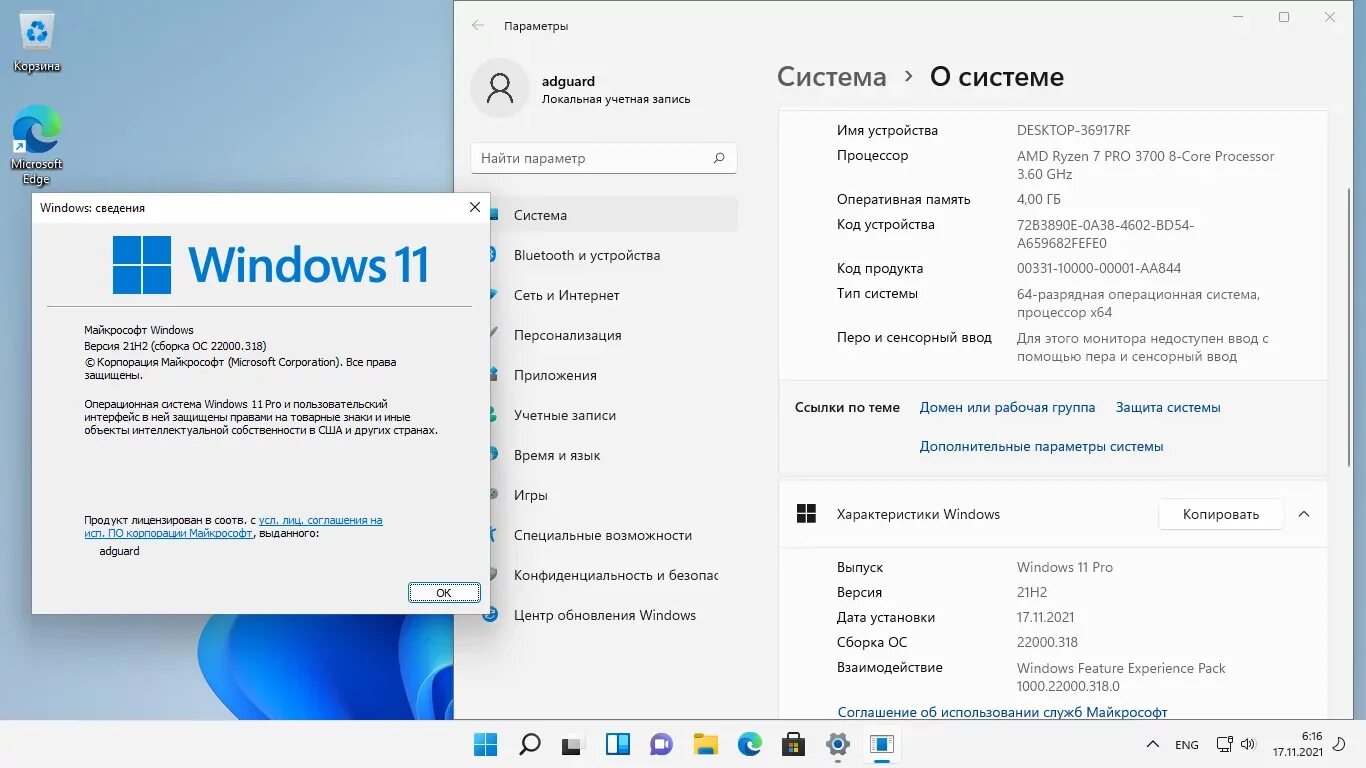This screenshot has width=1366, height=768.
Task: Open the Recycle Bin (Корзина) desktop icon
Action: click(x=37, y=43)
